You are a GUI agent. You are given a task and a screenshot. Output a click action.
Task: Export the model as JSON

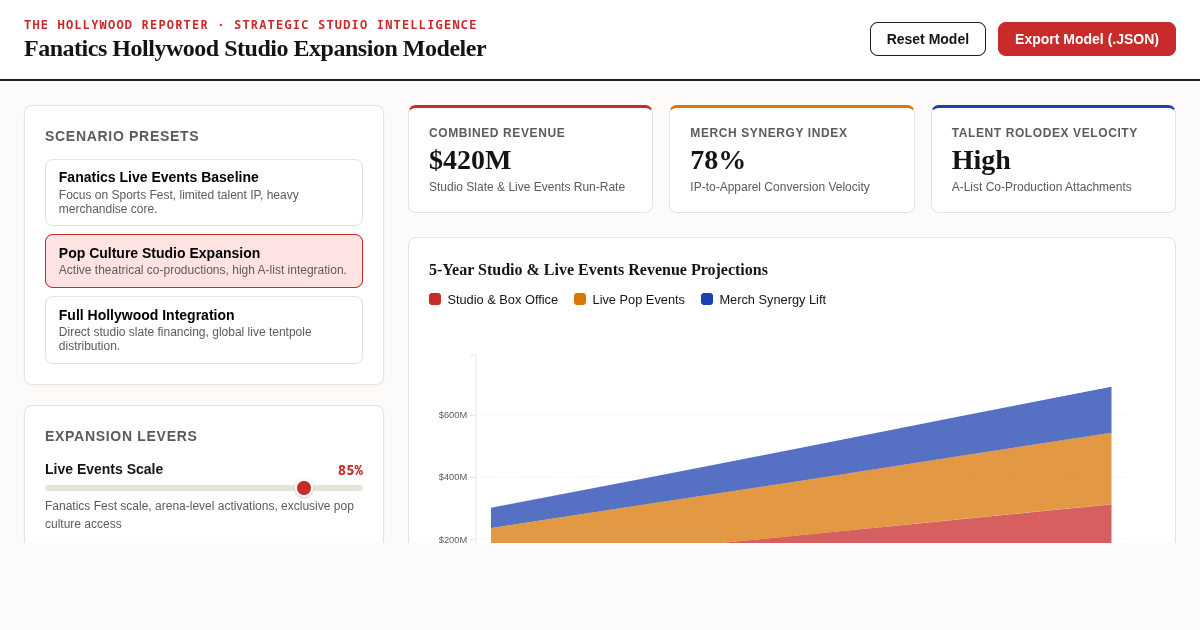[1087, 39]
